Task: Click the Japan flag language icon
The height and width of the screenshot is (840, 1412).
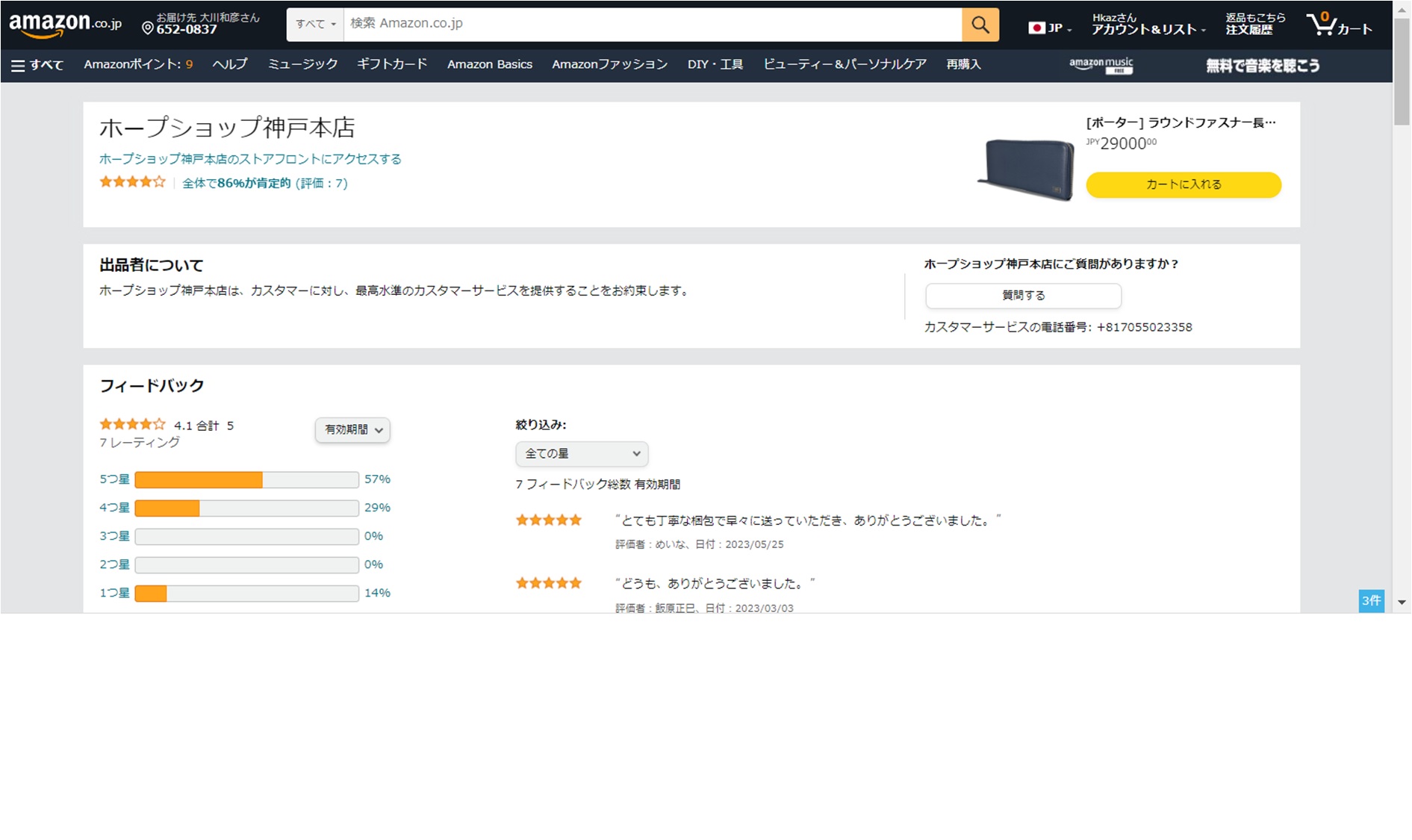Action: pos(1036,28)
